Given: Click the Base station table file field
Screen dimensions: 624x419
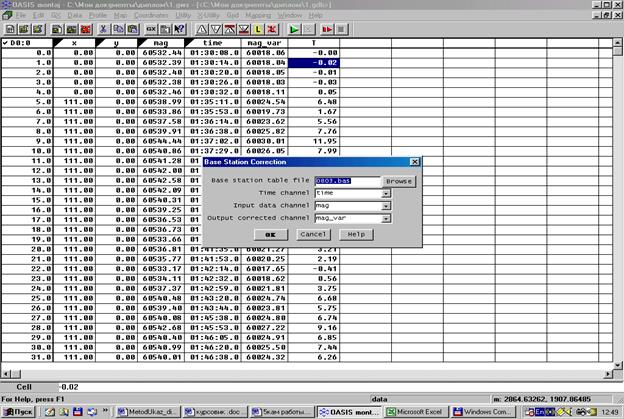Looking at the screenshot, I should [347, 180].
